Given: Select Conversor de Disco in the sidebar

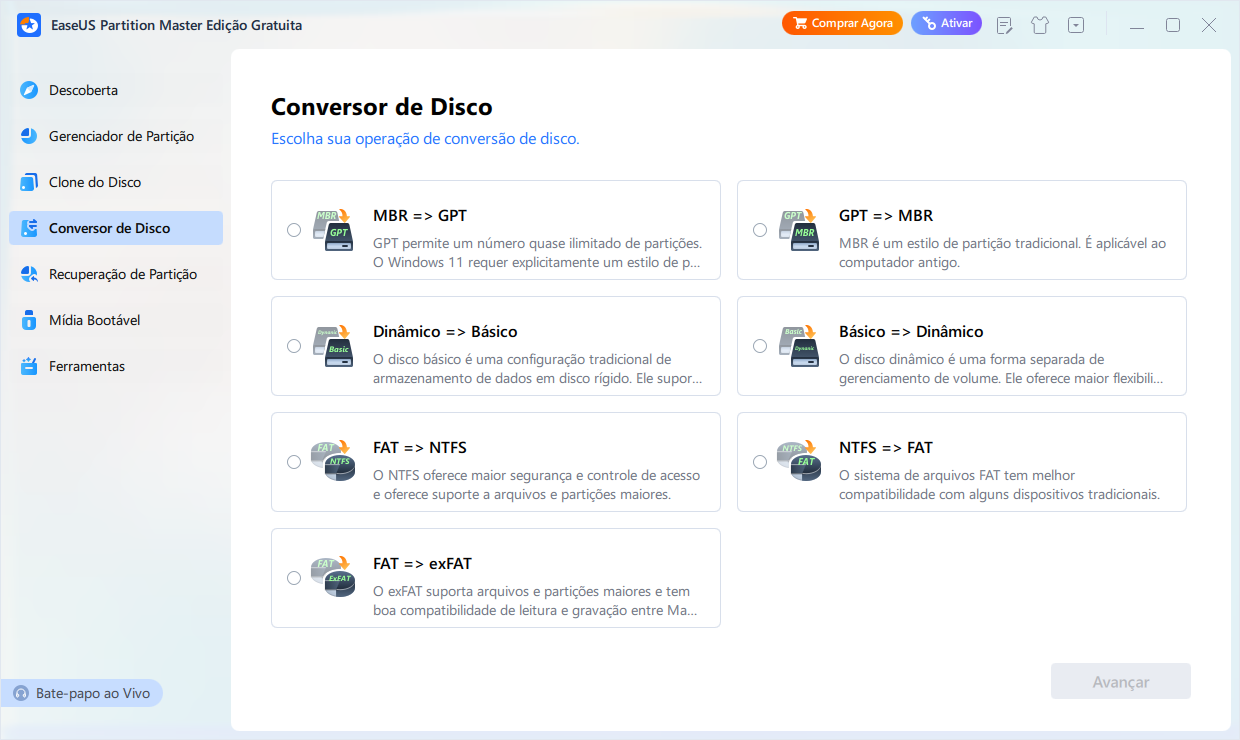Looking at the screenshot, I should click(x=116, y=228).
